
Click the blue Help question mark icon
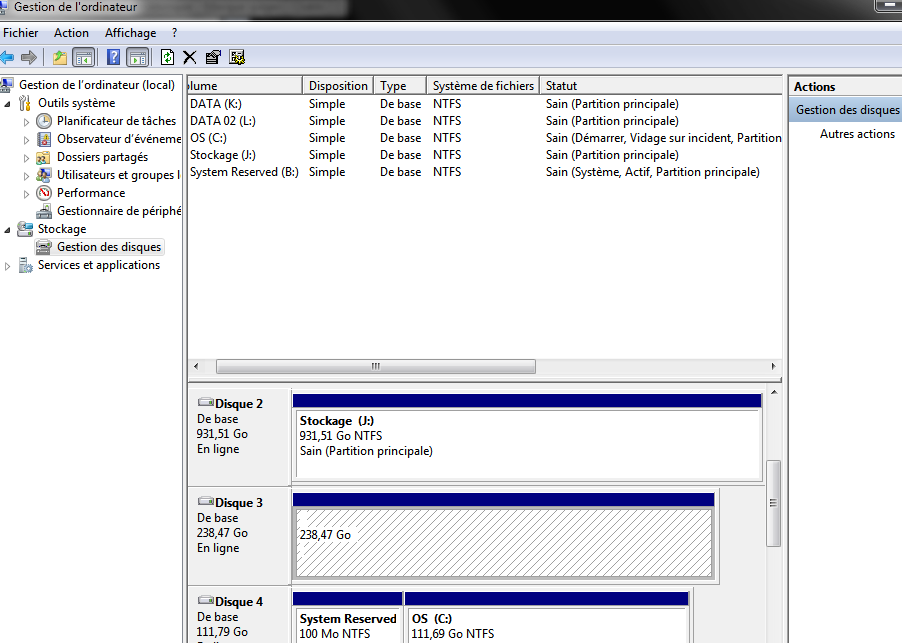pos(114,57)
